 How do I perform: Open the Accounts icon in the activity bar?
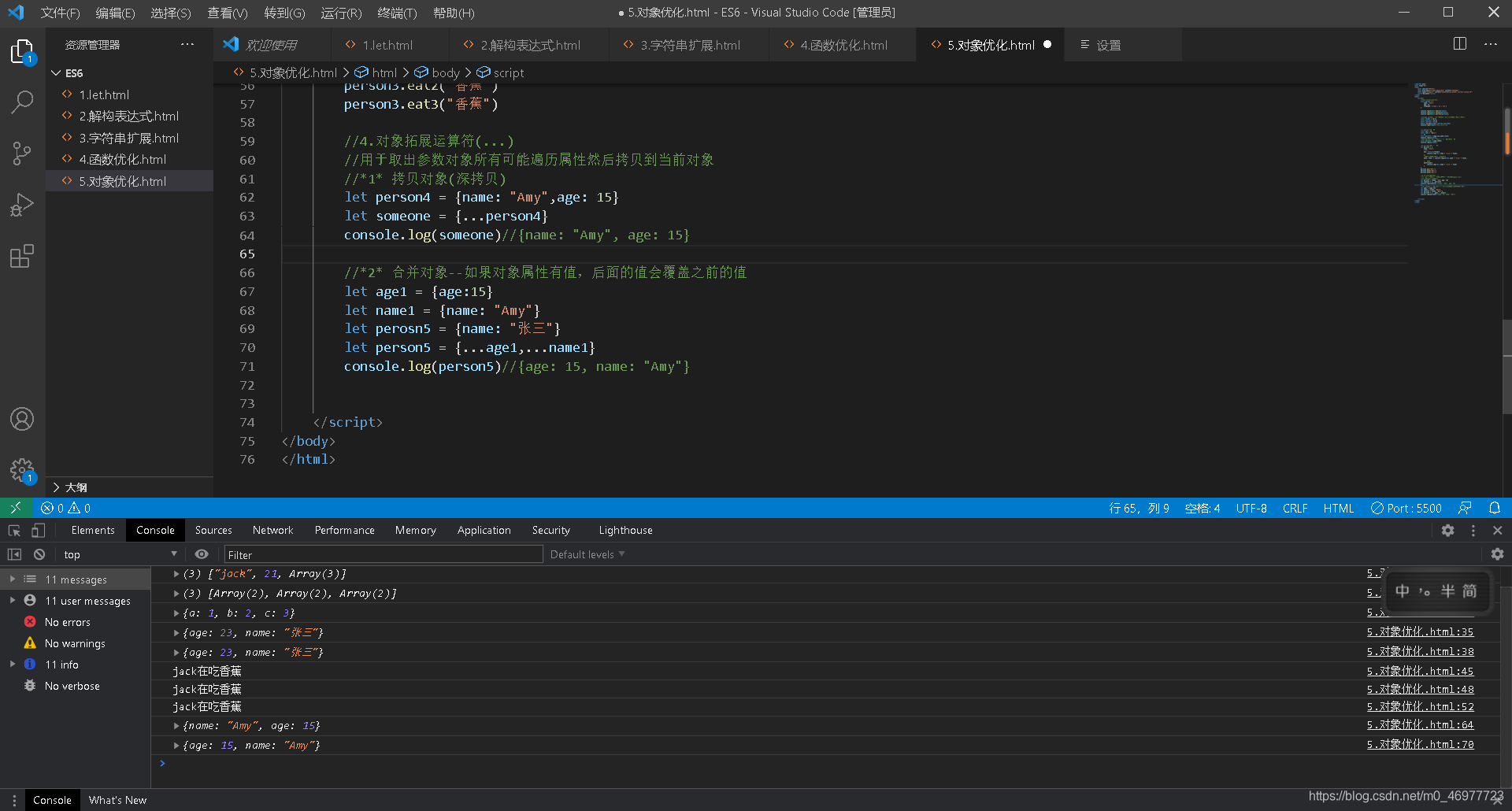(x=22, y=419)
